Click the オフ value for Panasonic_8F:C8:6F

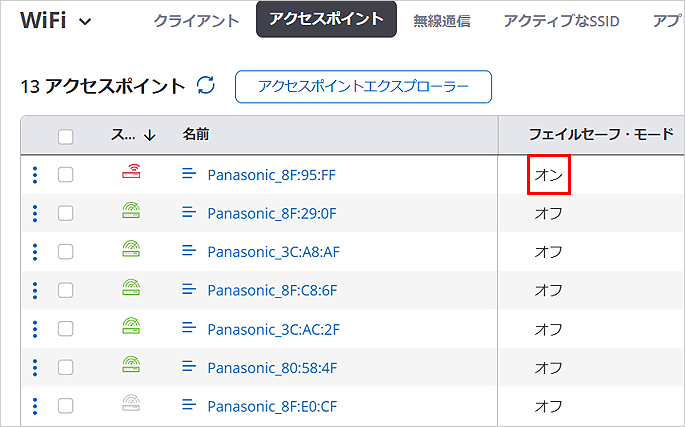(549, 291)
